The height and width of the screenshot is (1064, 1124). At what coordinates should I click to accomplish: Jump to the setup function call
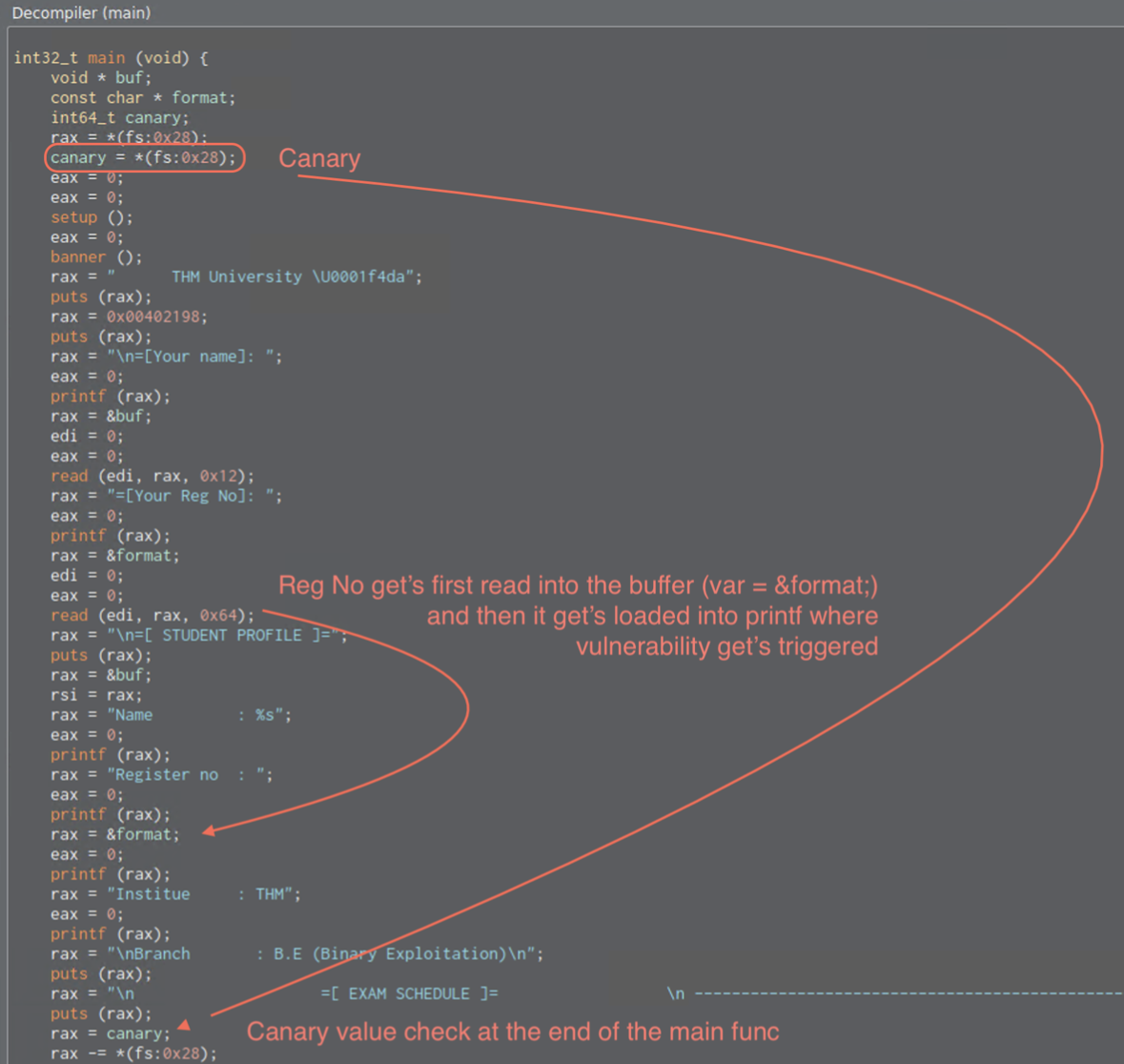click(x=73, y=217)
